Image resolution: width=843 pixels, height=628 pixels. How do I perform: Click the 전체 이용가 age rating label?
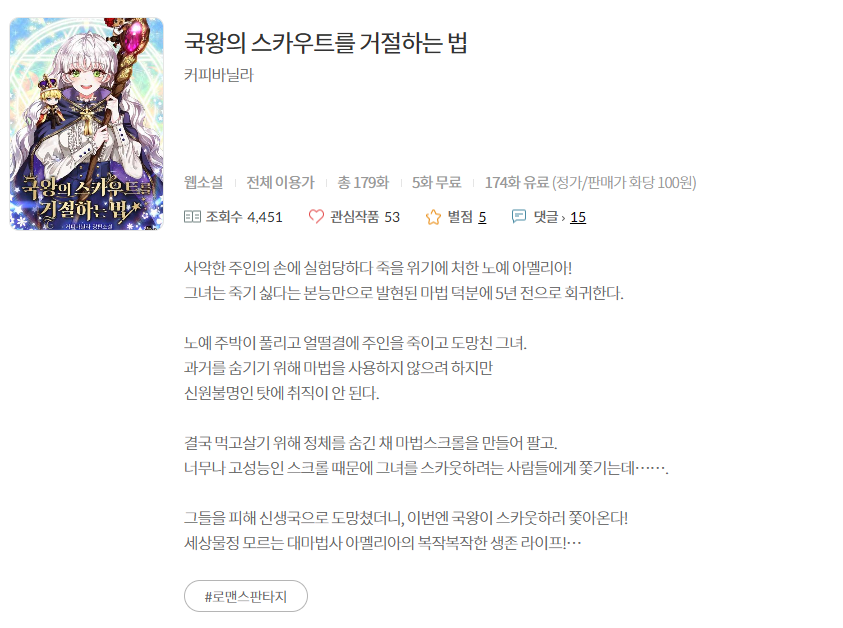pyautogui.click(x=280, y=182)
